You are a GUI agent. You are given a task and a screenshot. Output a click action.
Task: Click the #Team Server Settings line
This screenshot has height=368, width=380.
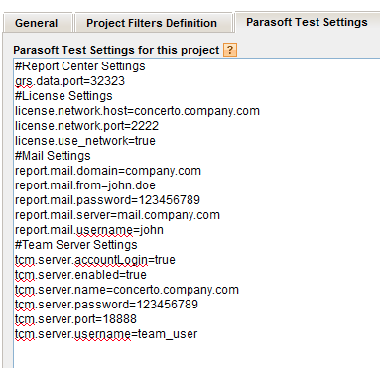pos(76,245)
